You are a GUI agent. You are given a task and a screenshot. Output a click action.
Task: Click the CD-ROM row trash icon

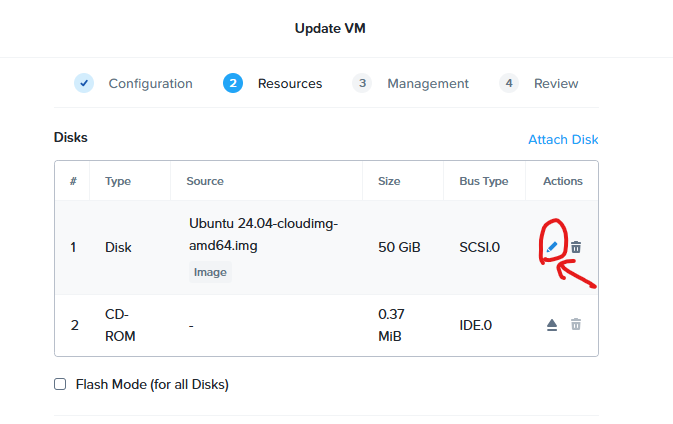[575, 324]
